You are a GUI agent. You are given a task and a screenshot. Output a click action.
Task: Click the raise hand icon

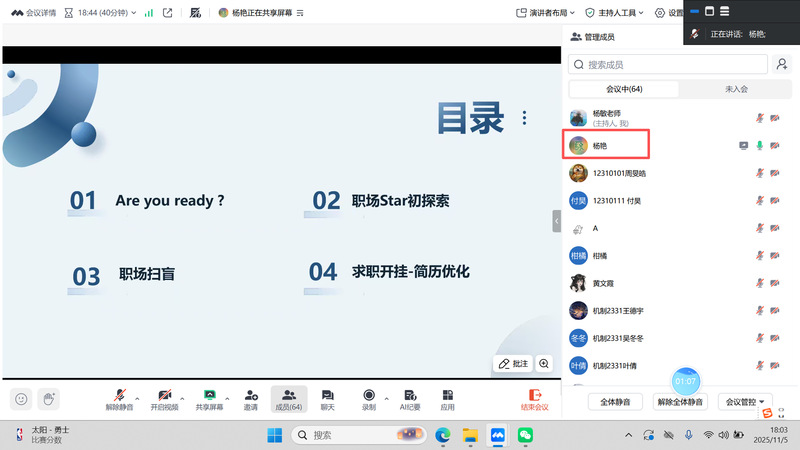(47, 399)
